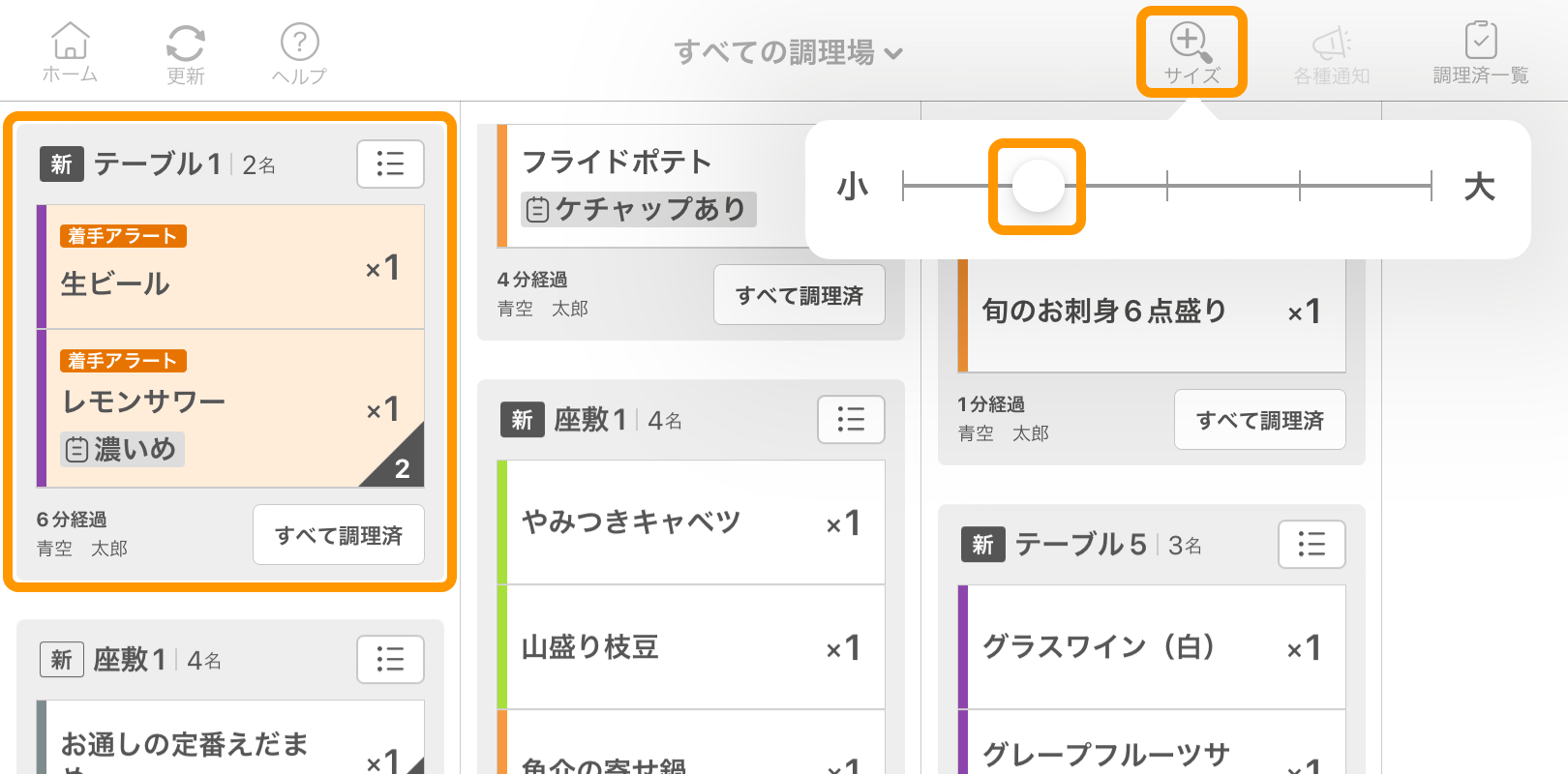The width and height of the screenshot is (1568, 774).
Task: Open cooked list (調理済一覧) icon
Action: (x=1480, y=54)
